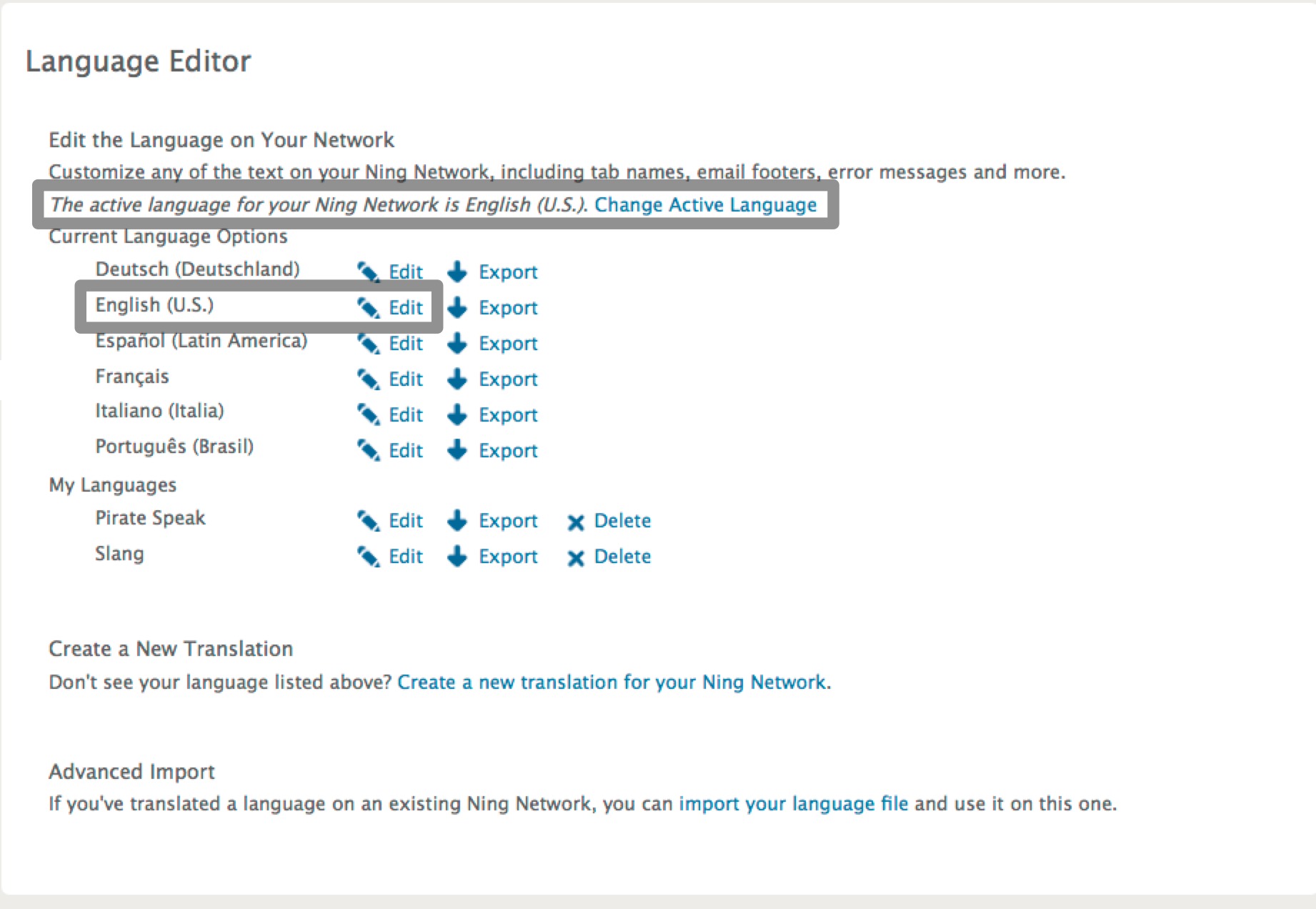The height and width of the screenshot is (909, 1316).
Task: Click the pencil icon for Español (Latin America)
Action: [x=369, y=343]
